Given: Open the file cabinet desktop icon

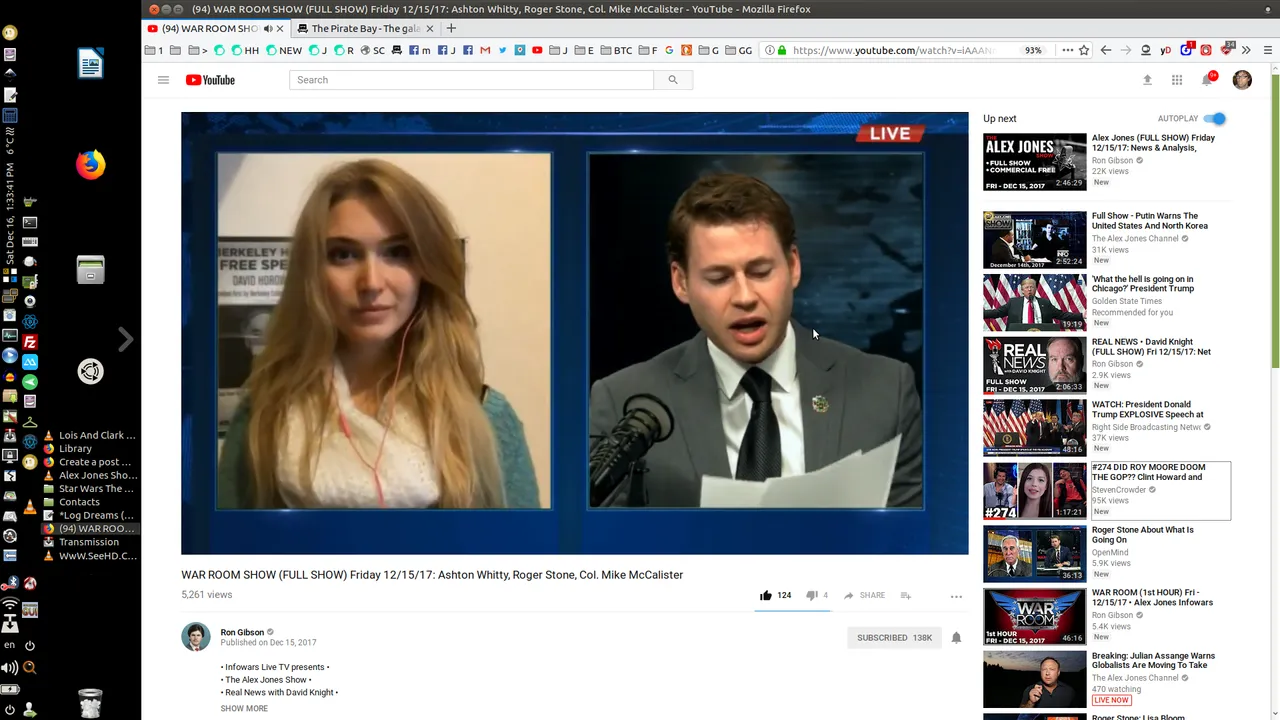Looking at the screenshot, I should (x=90, y=269).
